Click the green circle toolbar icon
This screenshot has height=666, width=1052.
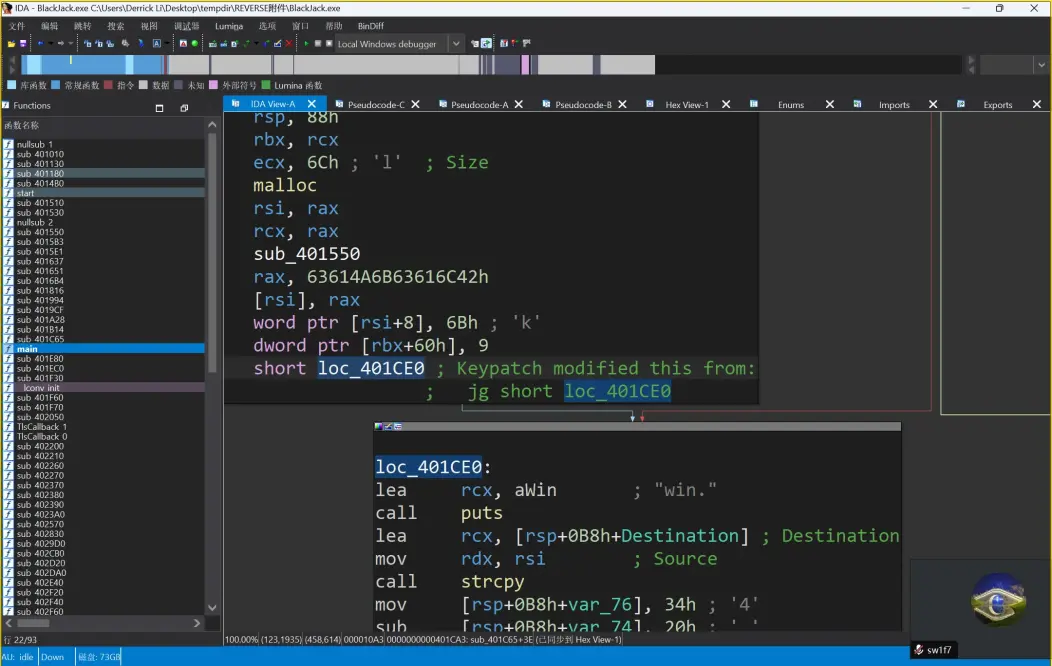pos(194,44)
